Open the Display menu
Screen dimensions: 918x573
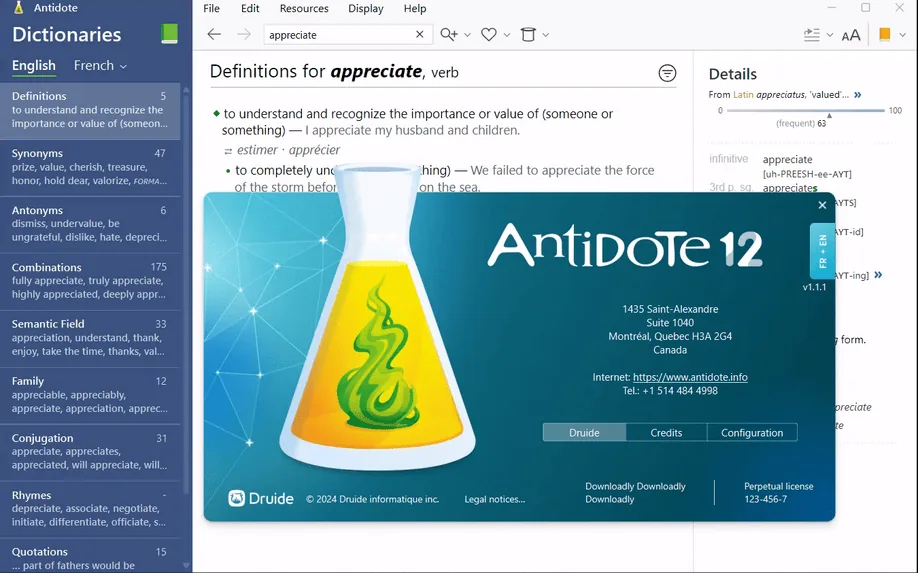(366, 9)
